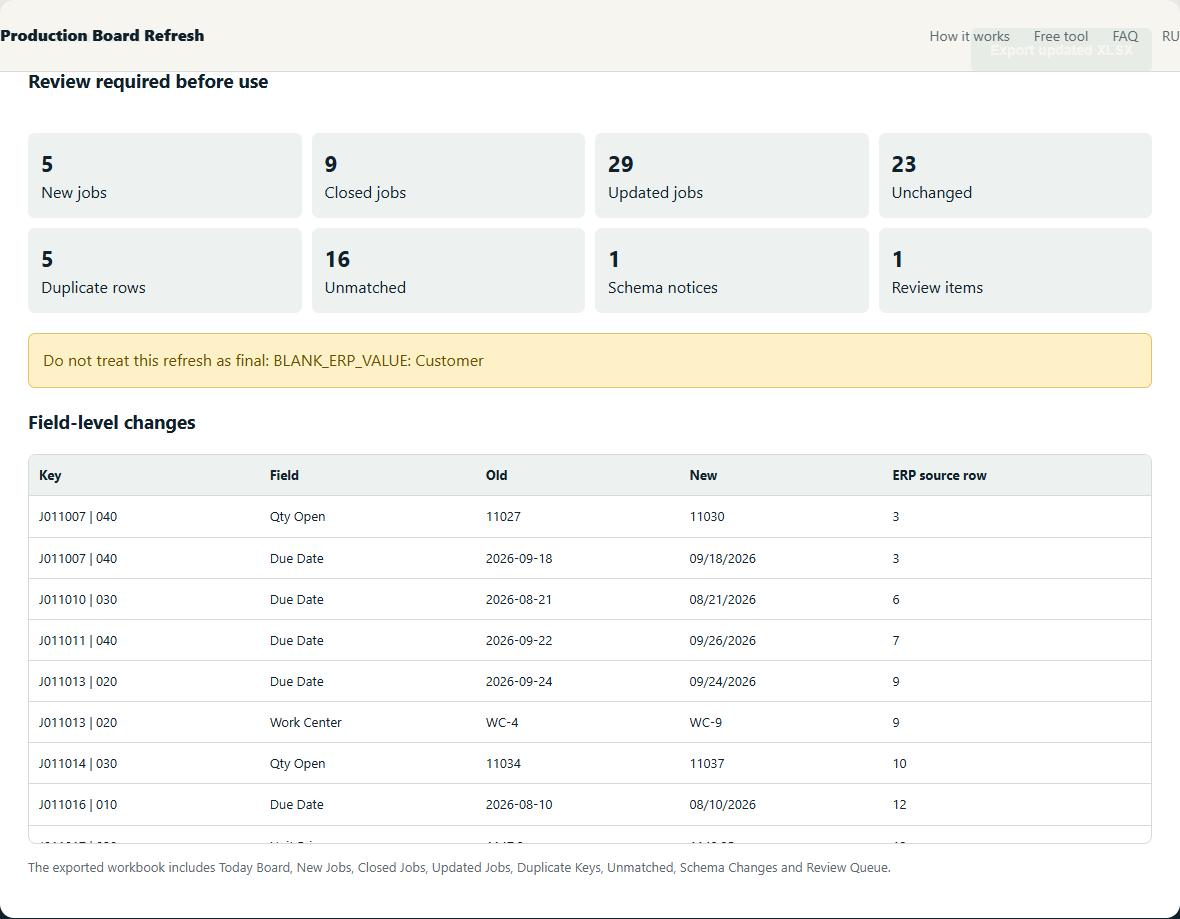Open the FAQ link
Image resolution: width=1180 pixels, height=919 pixels.
coord(1124,36)
